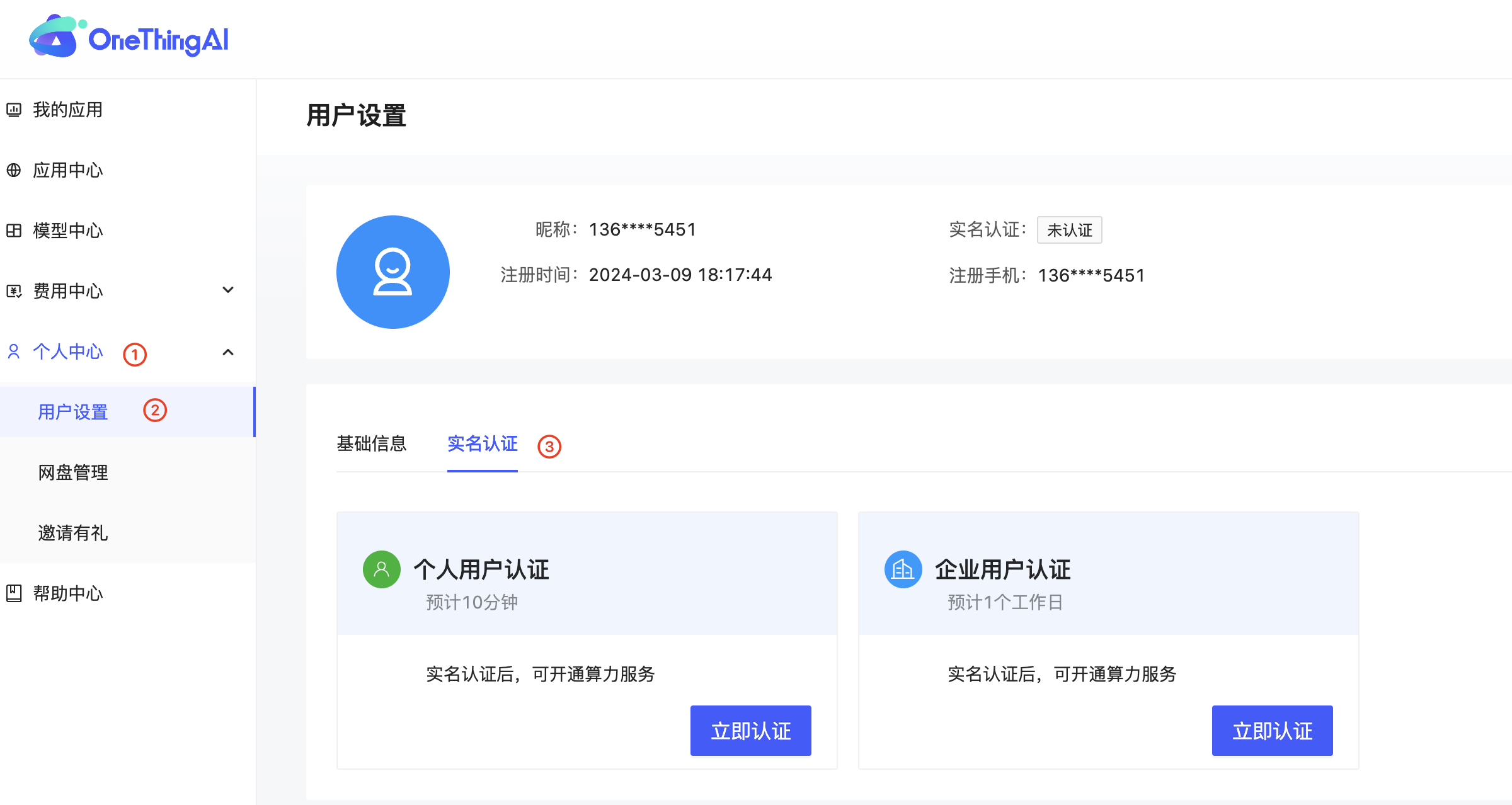This screenshot has height=805, width=1512.
Task: Click 立即认证 for 个人用户认证
Action: pyautogui.click(x=750, y=731)
